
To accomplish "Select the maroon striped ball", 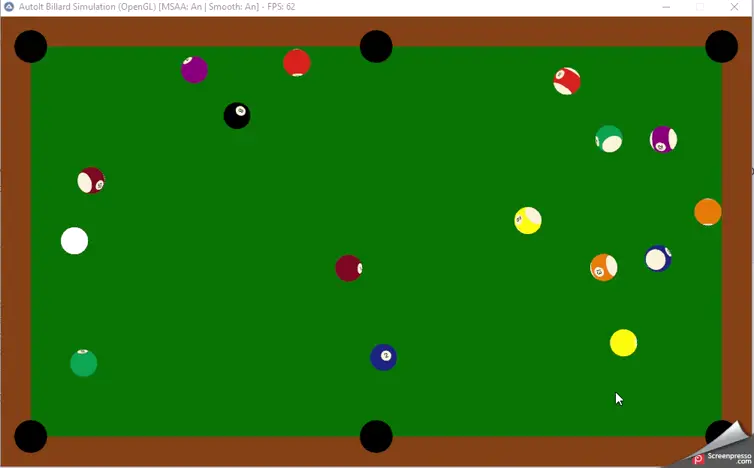I will click(x=91, y=181).
